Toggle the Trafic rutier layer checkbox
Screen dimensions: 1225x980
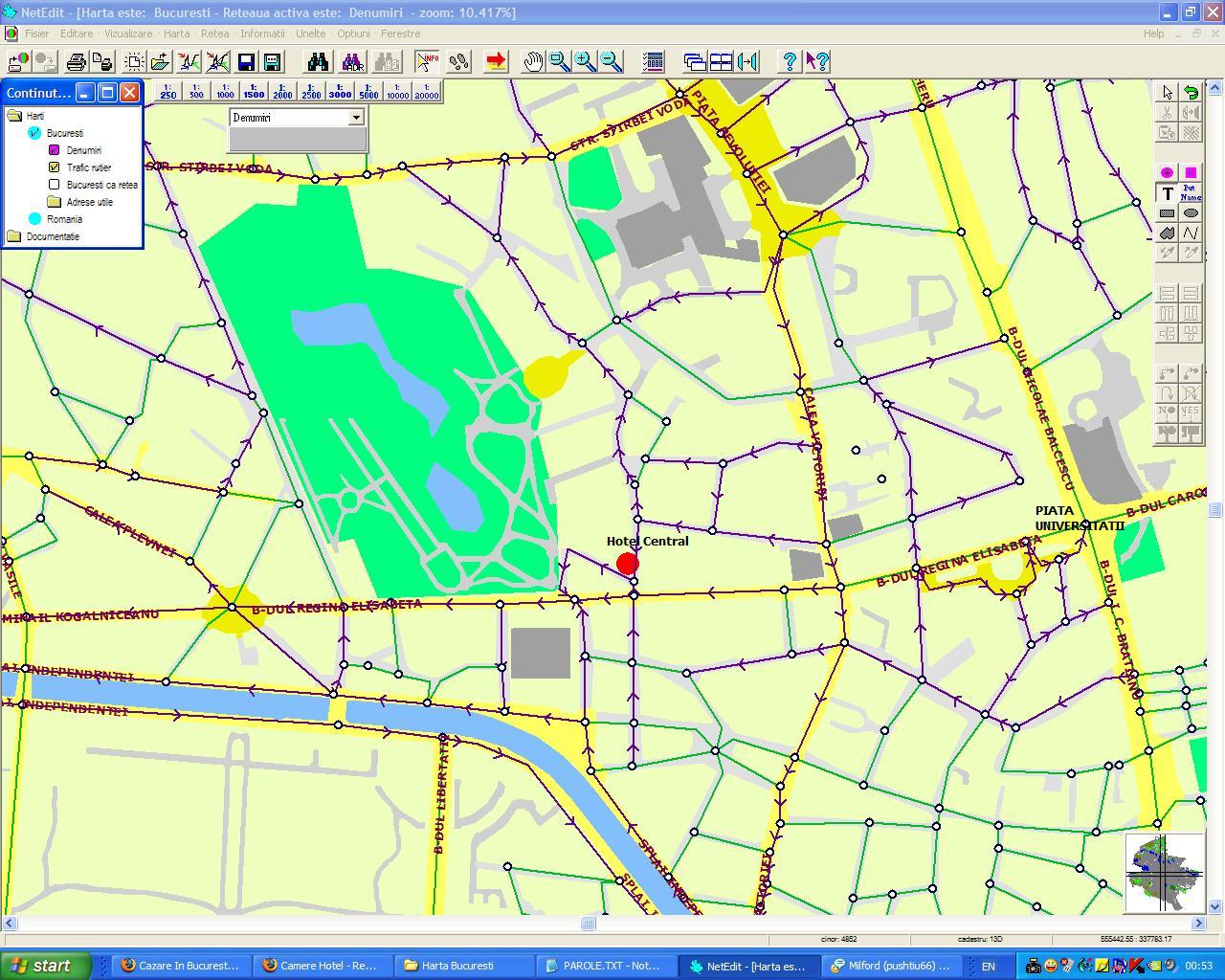pos(55,167)
